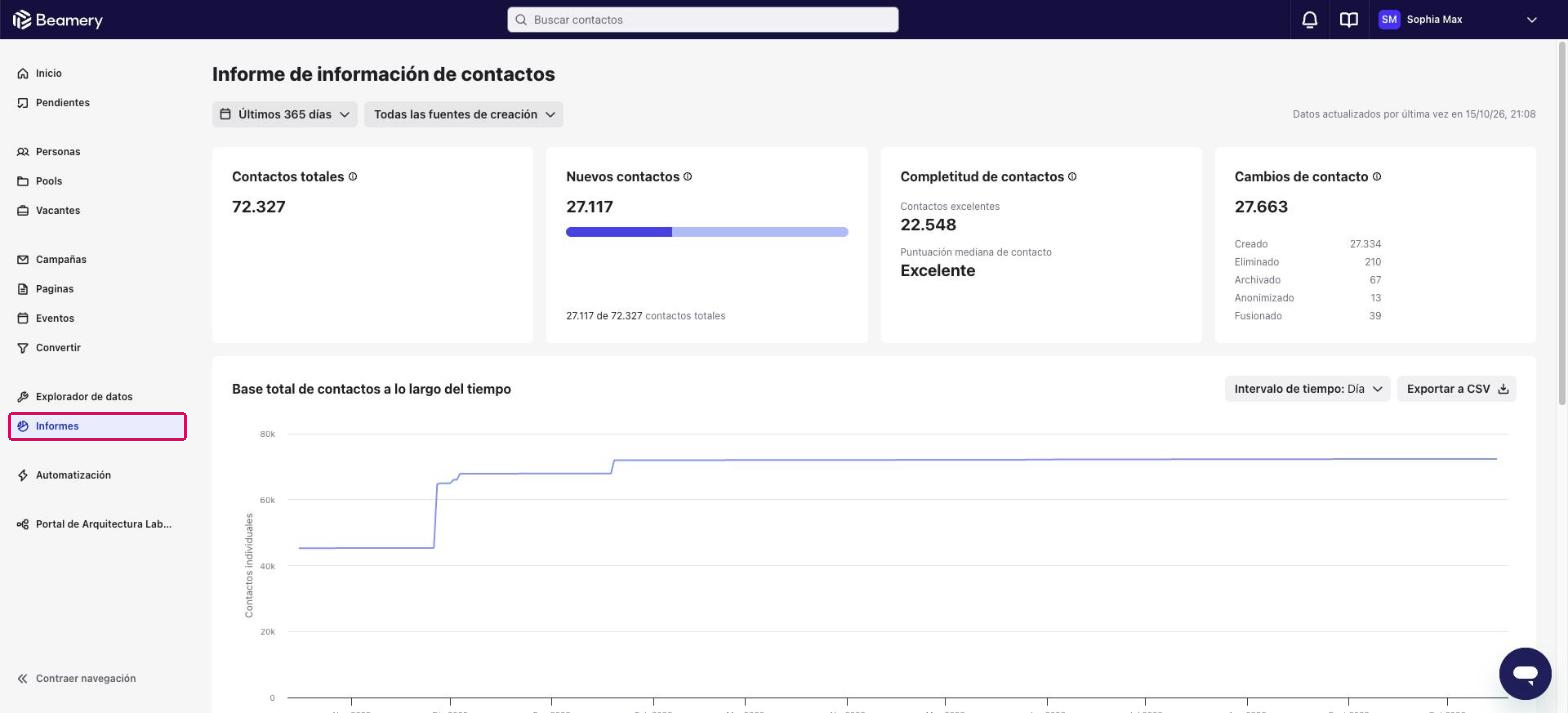Click the Beamery logo

pyautogui.click(x=57, y=20)
